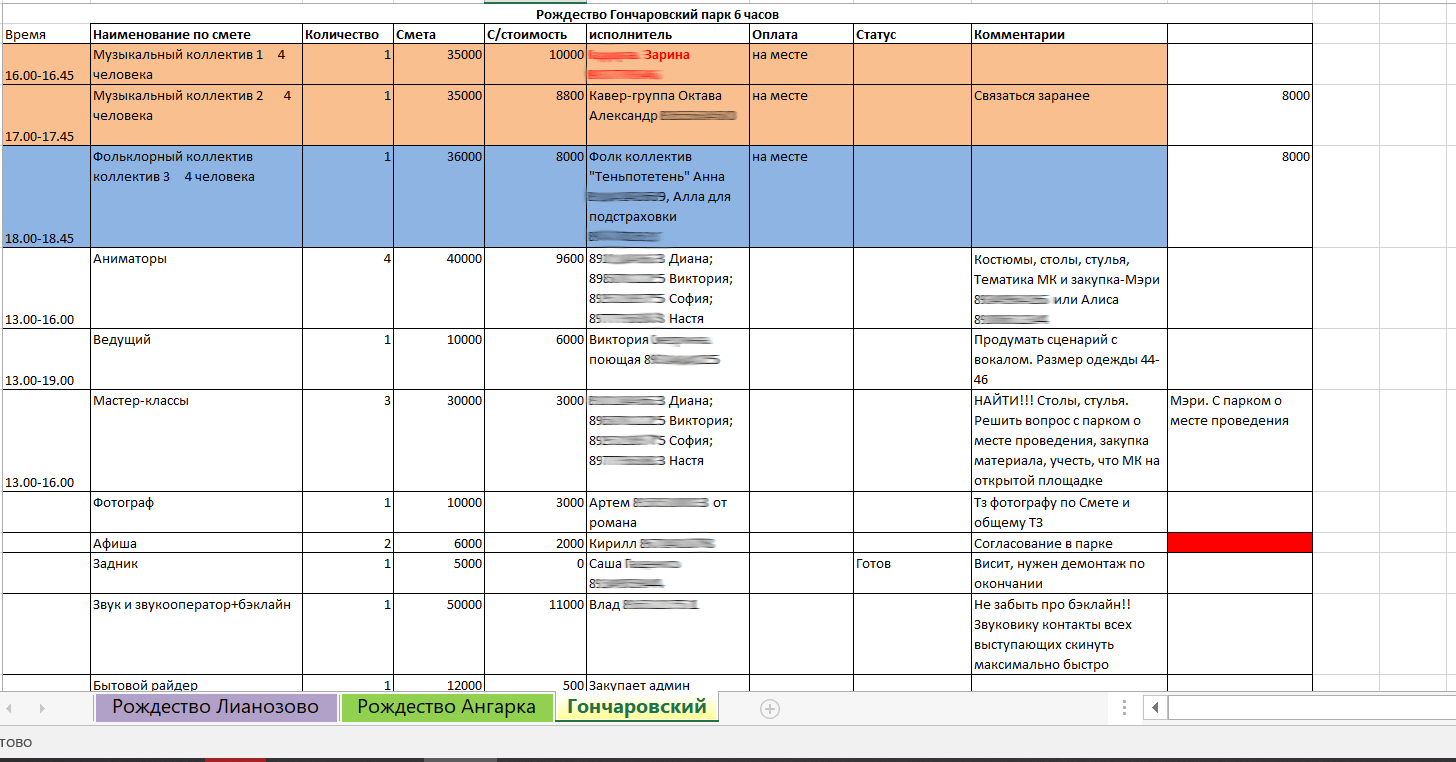This screenshot has width=1456, height=762.
Task: Click the Готов status cell for Задник
Action: [912, 573]
